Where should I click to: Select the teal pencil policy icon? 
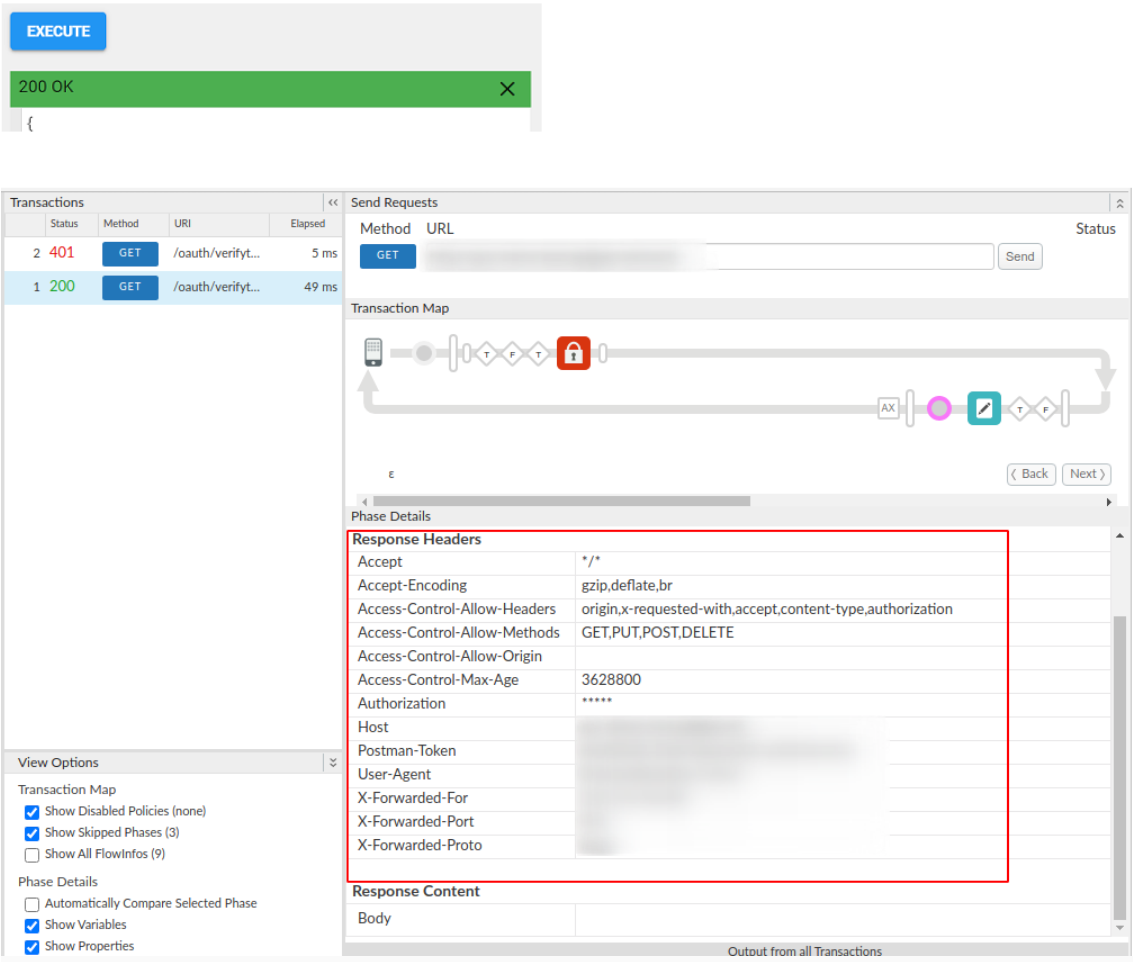[984, 408]
